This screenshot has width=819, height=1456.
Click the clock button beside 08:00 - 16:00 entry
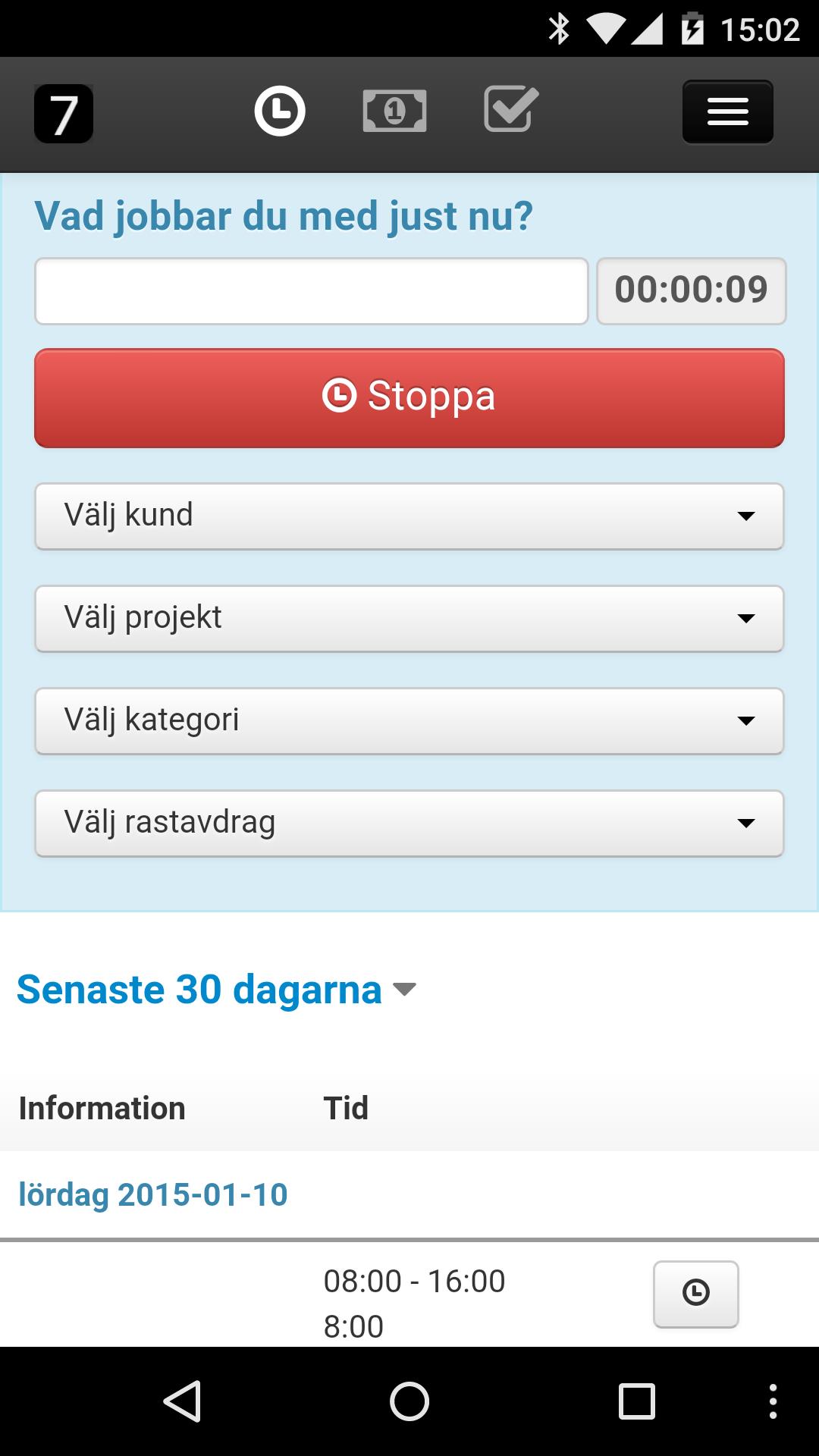click(696, 1294)
